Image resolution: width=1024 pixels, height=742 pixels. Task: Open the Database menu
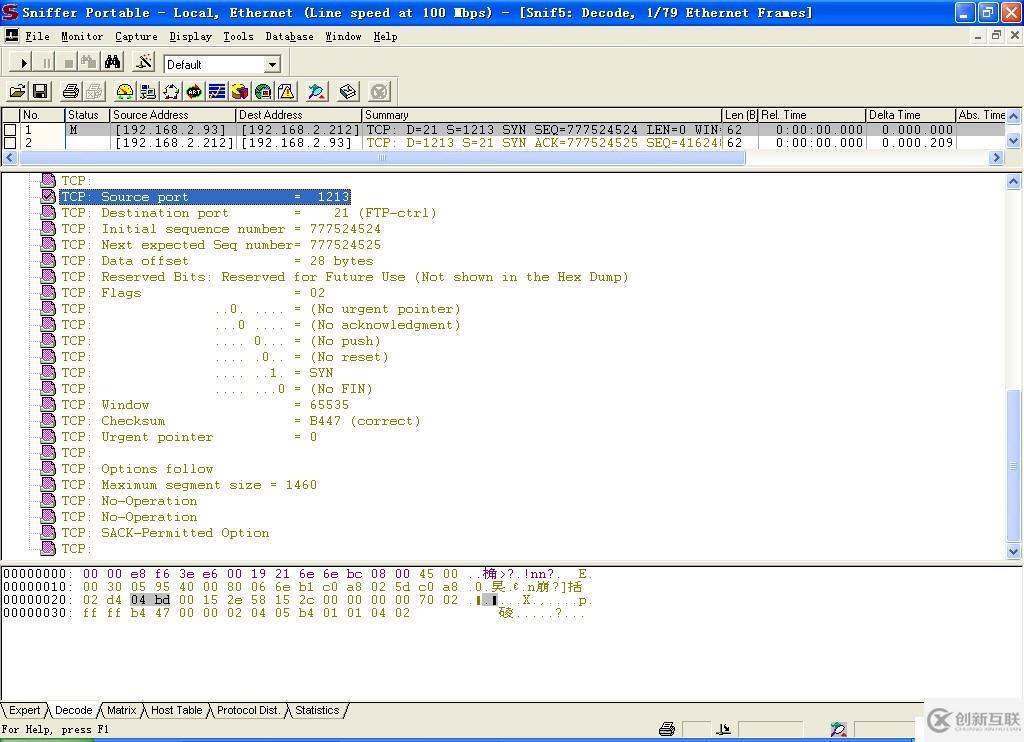pyautogui.click(x=289, y=36)
